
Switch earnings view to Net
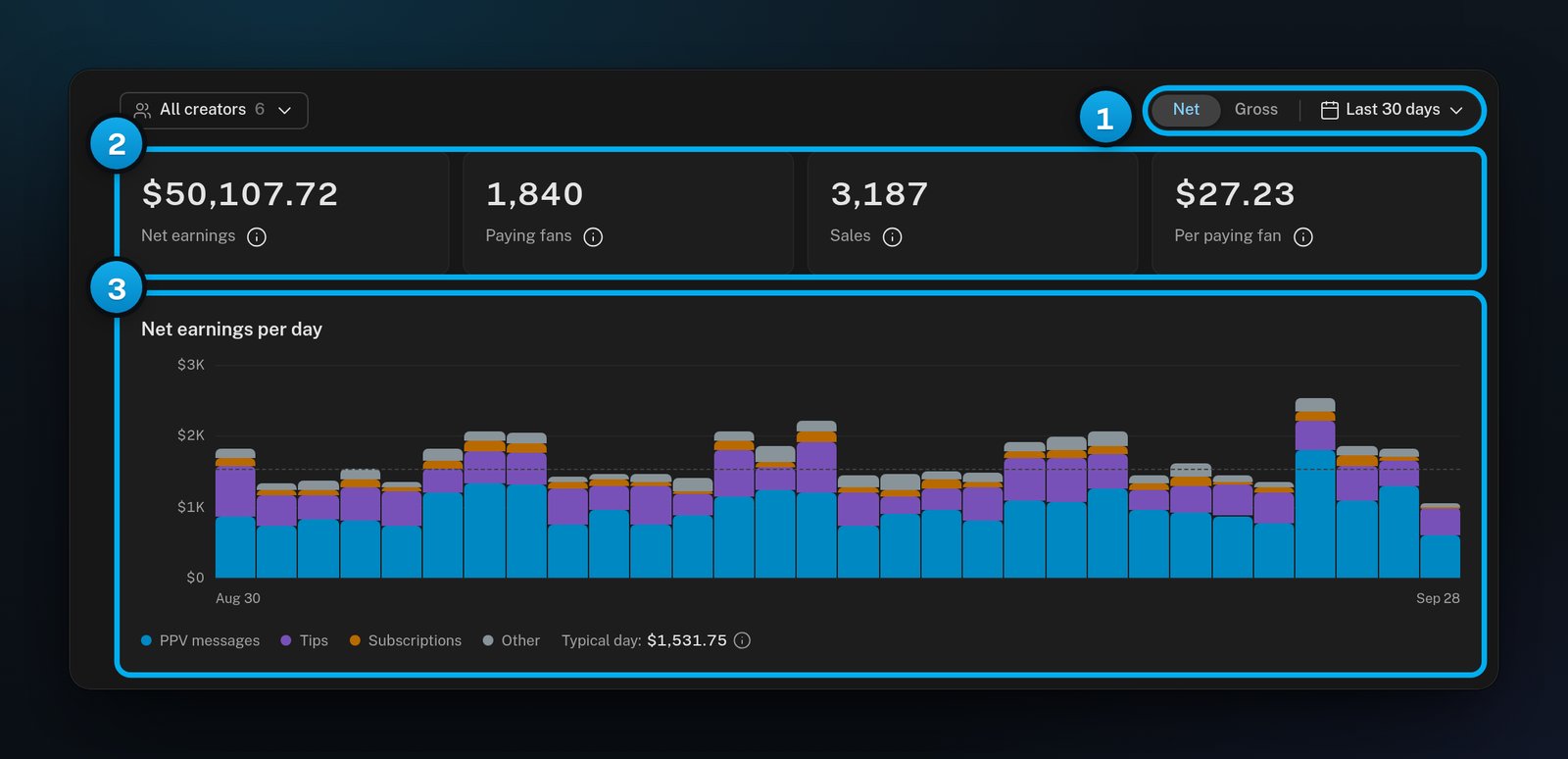tap(1186, 110)
